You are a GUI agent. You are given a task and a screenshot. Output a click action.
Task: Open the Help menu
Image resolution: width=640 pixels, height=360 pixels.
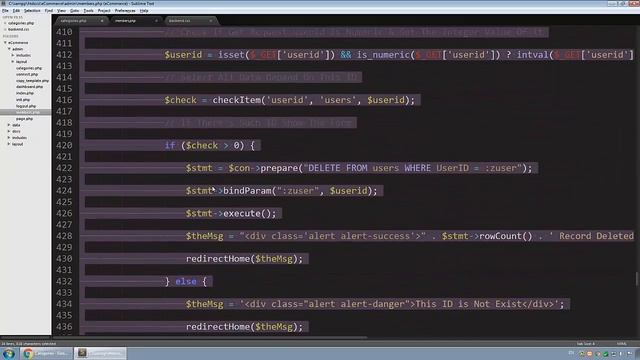[x=144, y=11]
